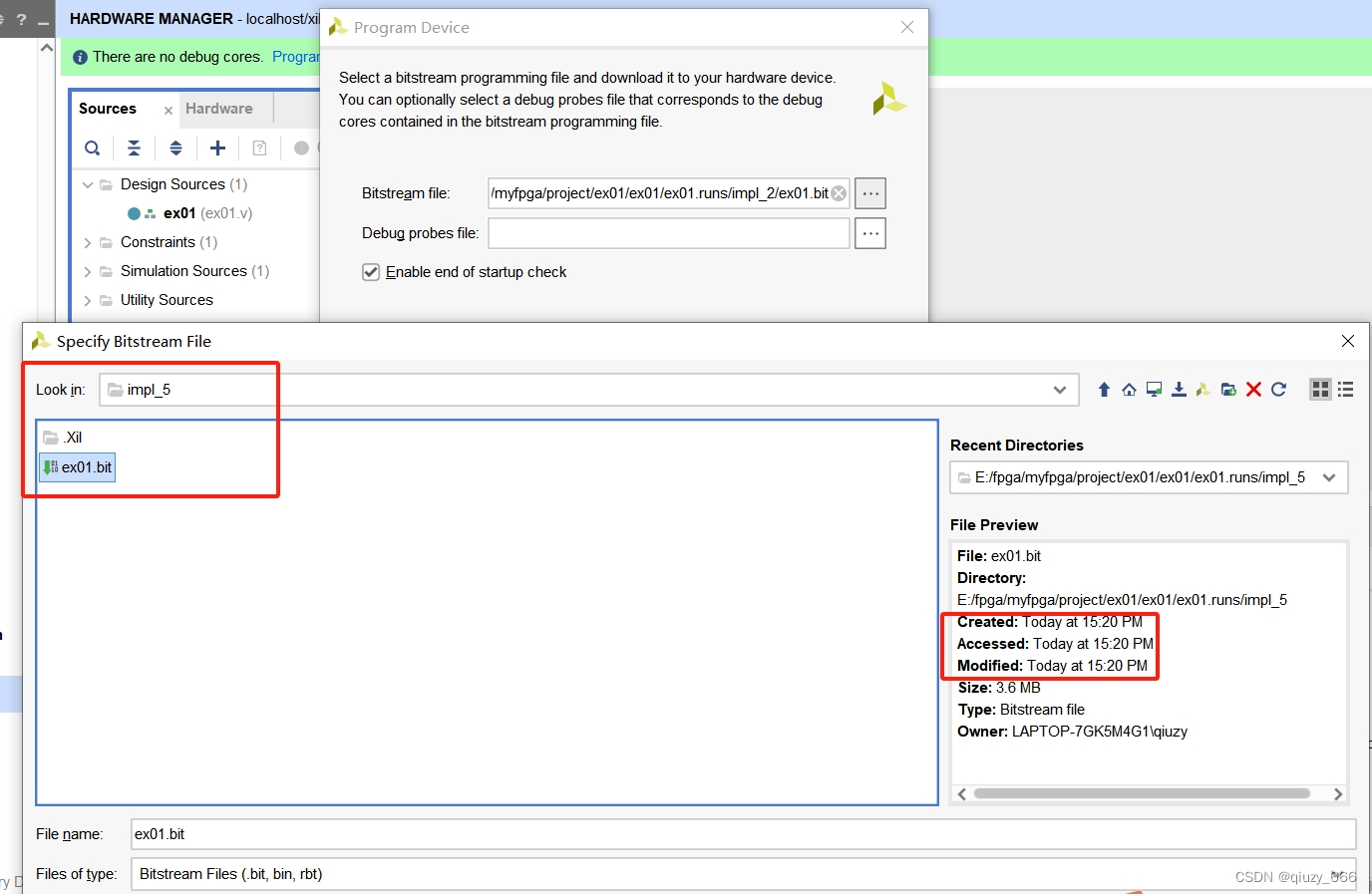Image resolution: width=1372 pixels, height=894 pixels.
Task: Close the Sources tab
Action: 169,111
